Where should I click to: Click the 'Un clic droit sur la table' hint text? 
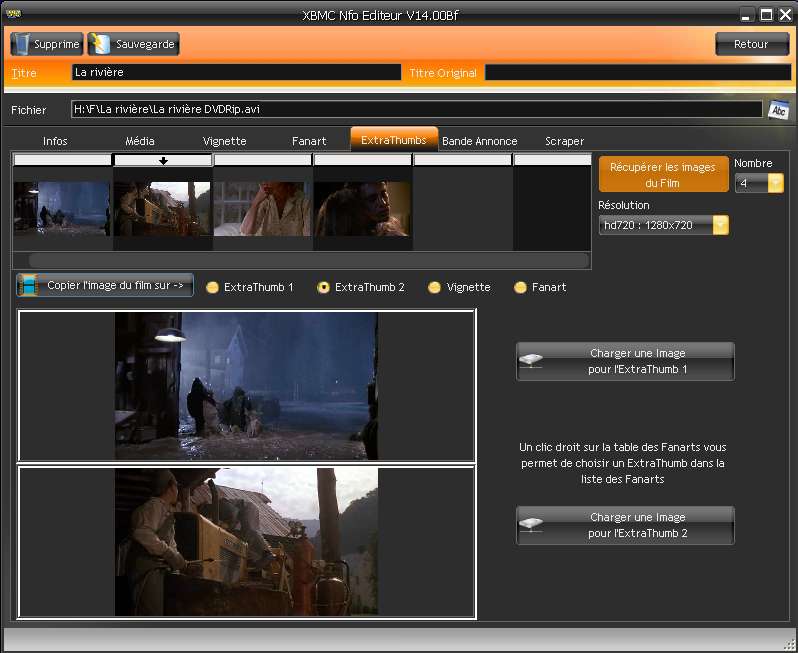[623, 463]
